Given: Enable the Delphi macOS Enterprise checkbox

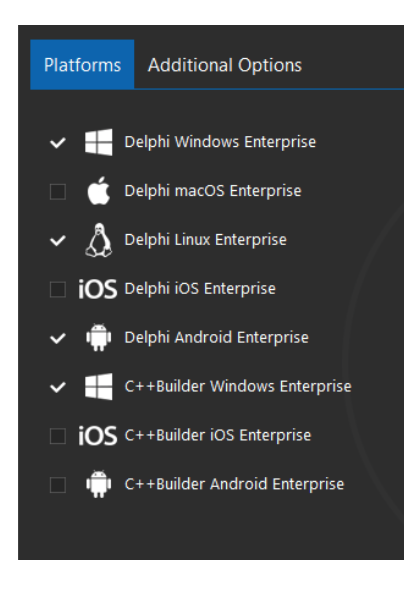Looking at the screenshot, I should pos(58,192).
